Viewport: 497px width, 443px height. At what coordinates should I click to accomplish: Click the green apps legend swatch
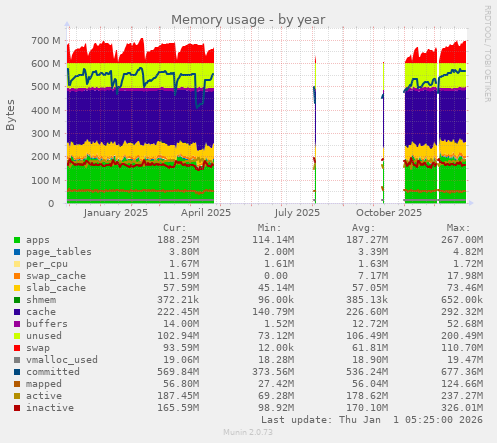coord(17,240)
